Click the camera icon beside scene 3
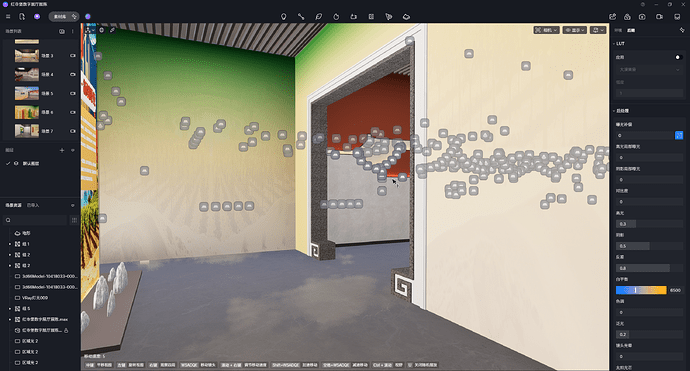 click(73, 56)
